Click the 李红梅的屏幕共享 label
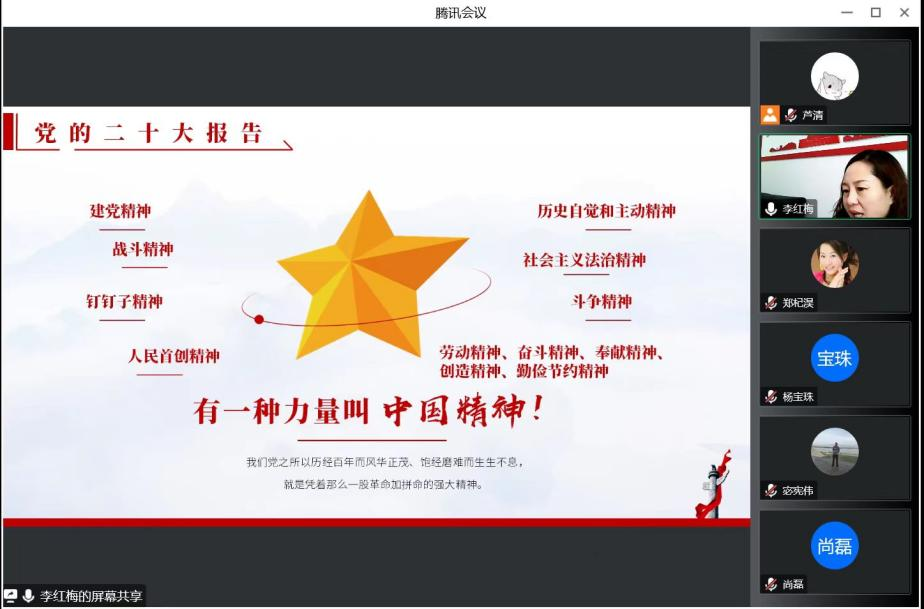This screenshot has height=609, width=924. pyautogui.click(x=91, y=596)
